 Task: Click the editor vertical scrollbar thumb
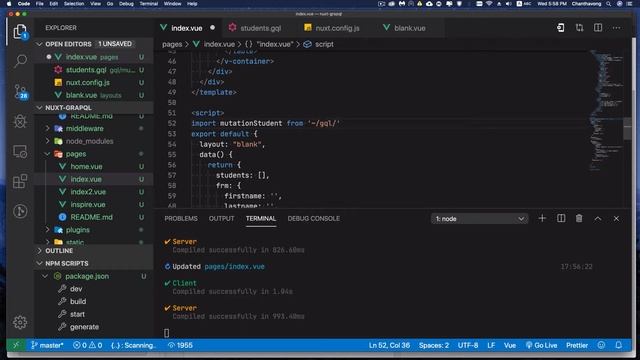click(x=627, y=129)
